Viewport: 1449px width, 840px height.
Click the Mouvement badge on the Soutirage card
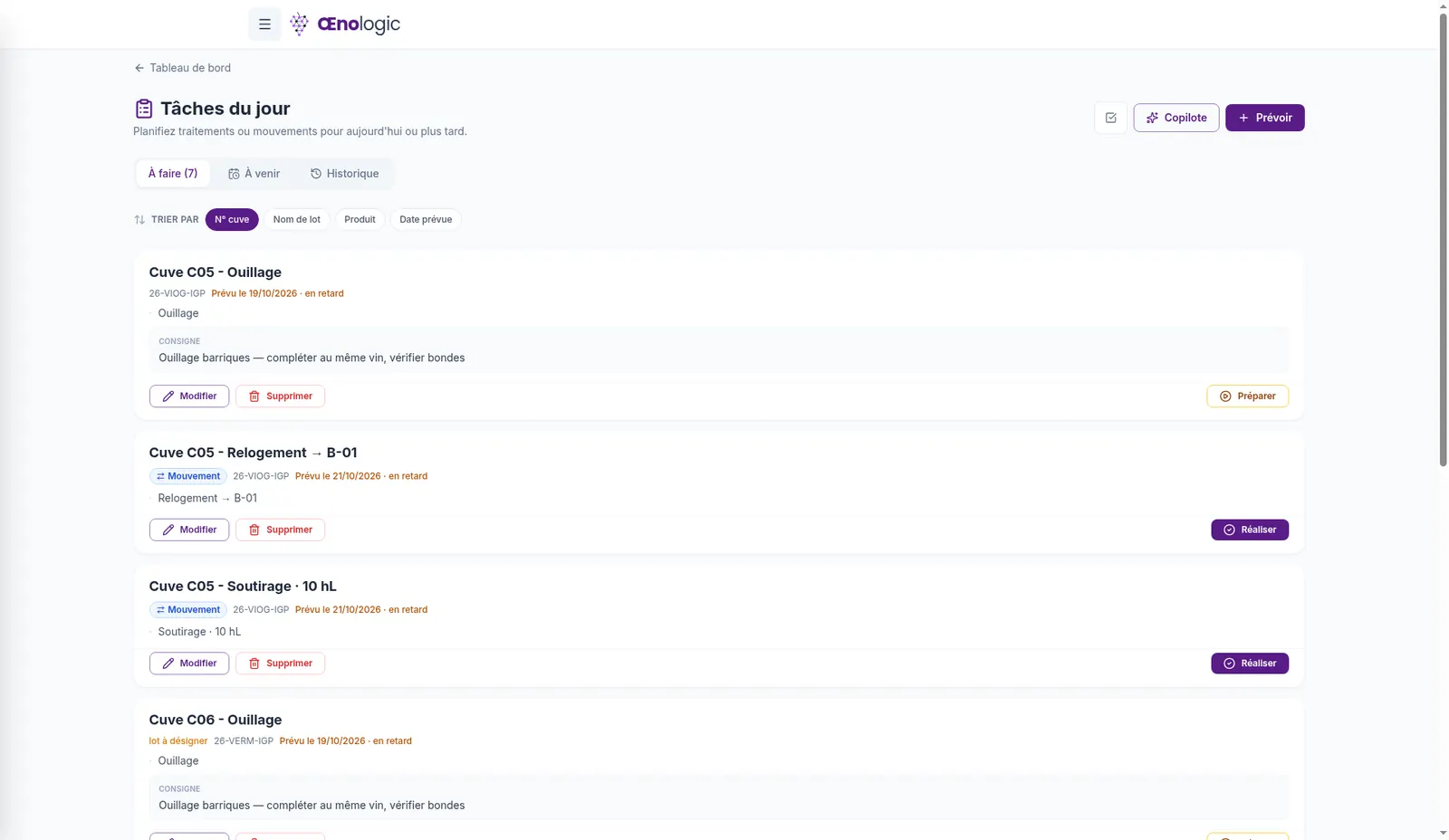tap(187, 610)
